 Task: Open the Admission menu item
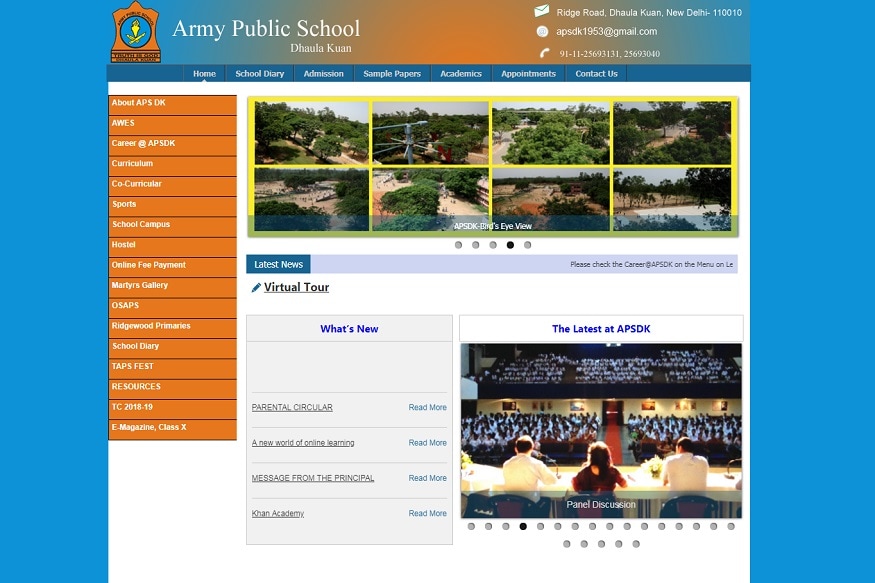tap(323, 73)
